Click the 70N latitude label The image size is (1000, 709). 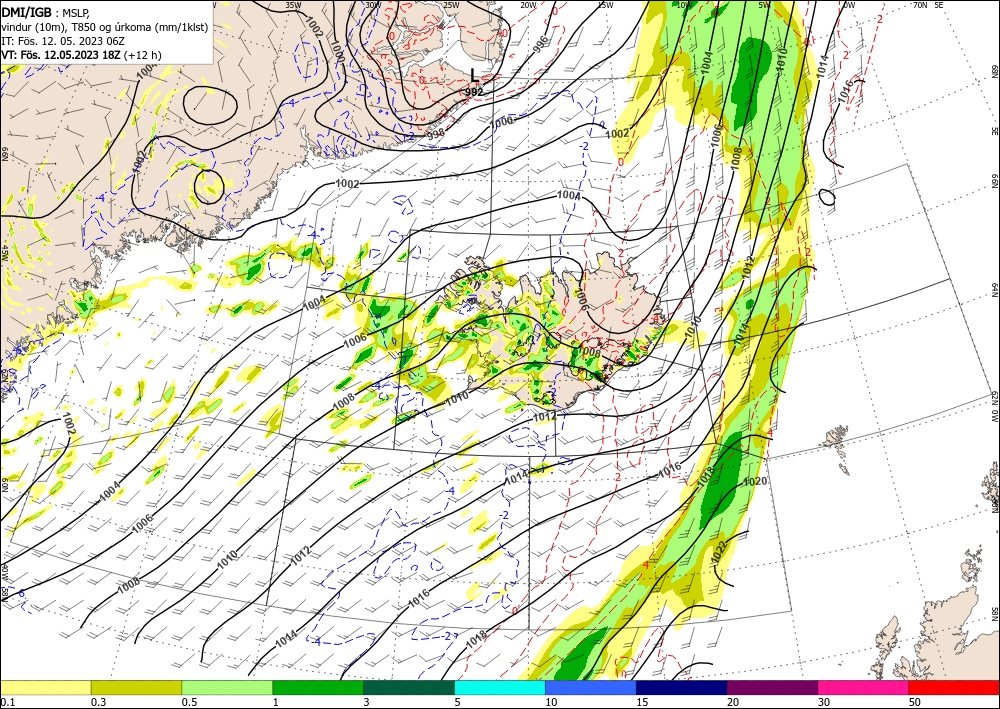click(x=920, y=4)
